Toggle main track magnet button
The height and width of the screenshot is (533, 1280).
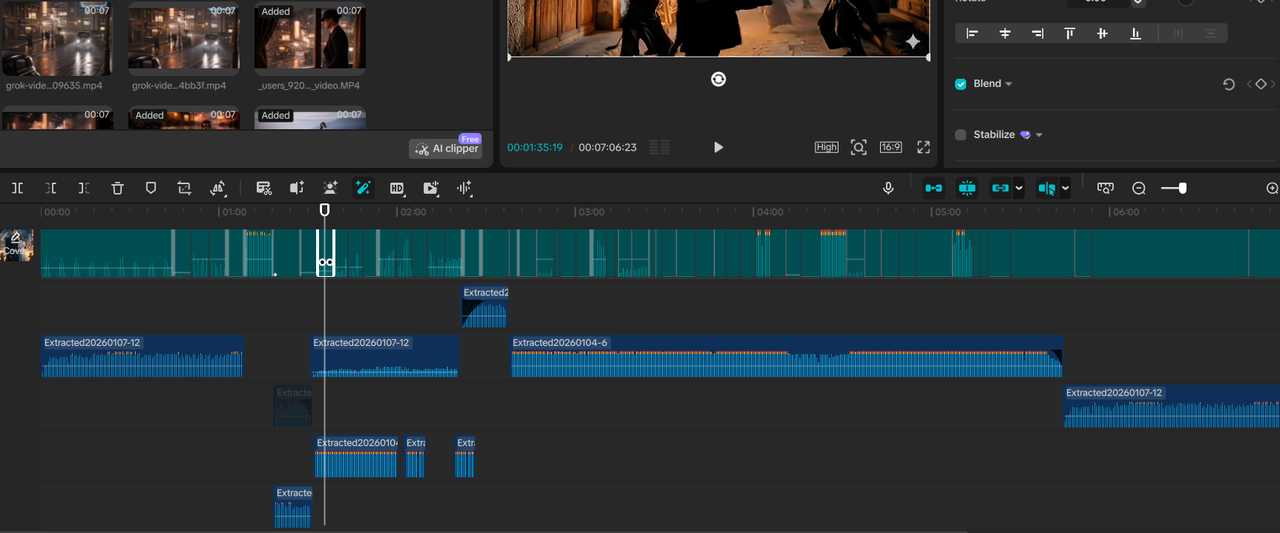[x=933, y=188]
